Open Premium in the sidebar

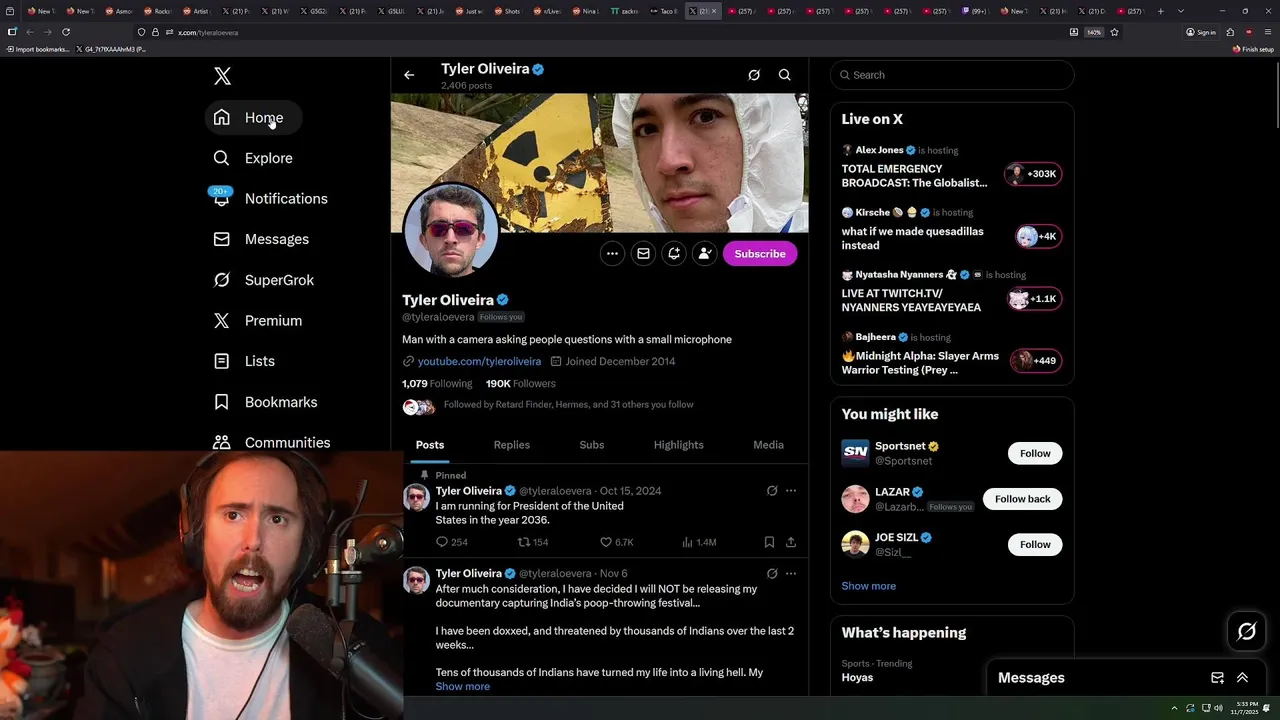click(x=258, y=321)
